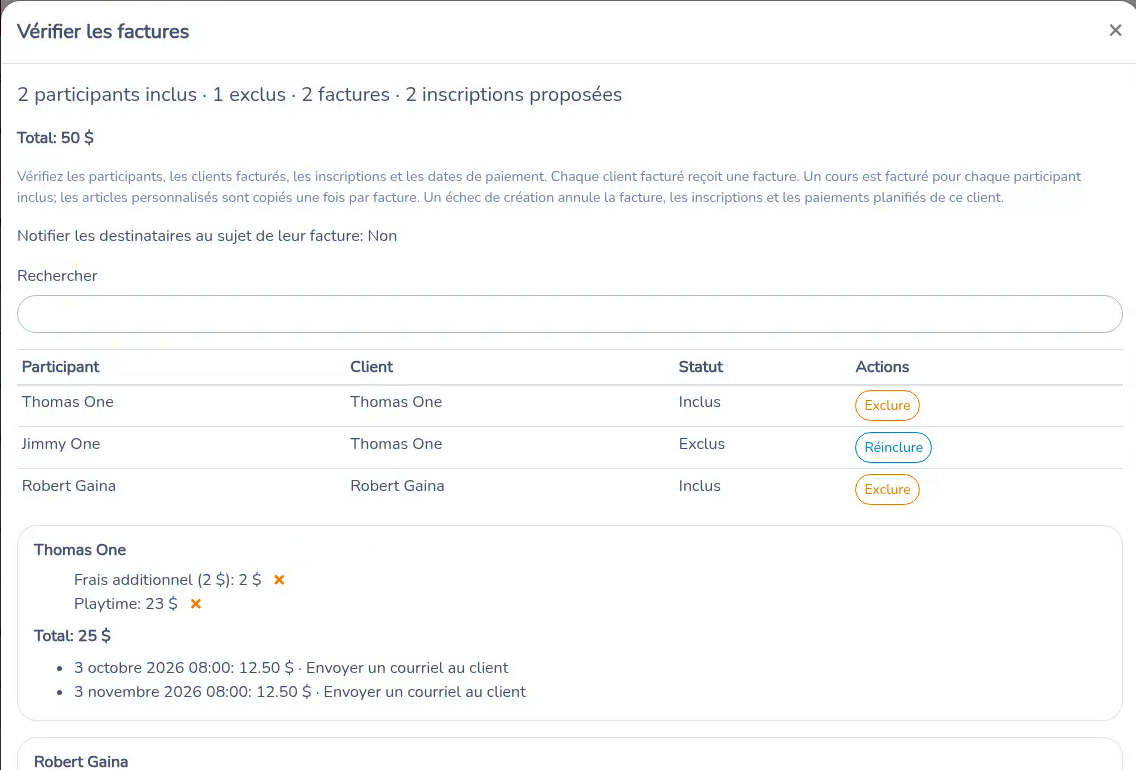The width and height of the screenshot is (1136, 770).
Task: Select the Total: 50 $ text
Action: [x=55, y=138]
